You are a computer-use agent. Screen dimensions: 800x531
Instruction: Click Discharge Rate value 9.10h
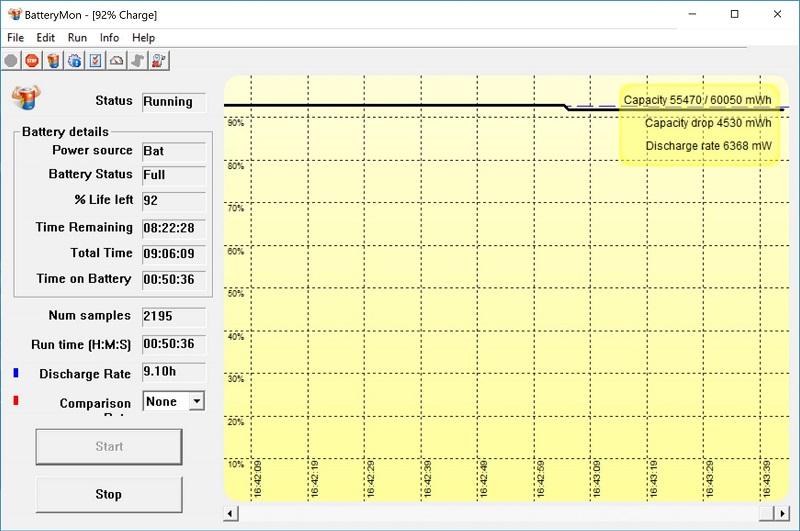pos(174,371)
